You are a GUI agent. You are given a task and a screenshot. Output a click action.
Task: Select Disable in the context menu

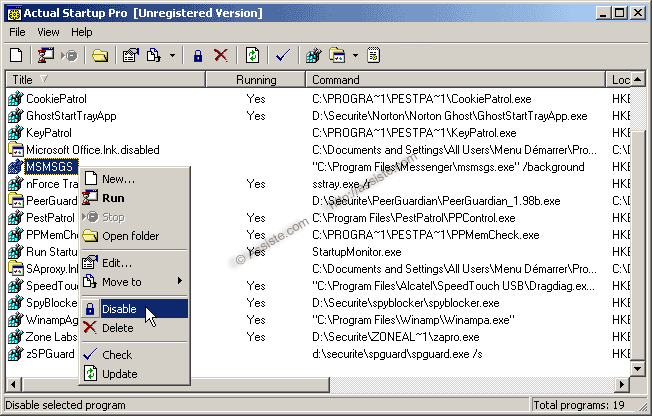click(134, 309)
